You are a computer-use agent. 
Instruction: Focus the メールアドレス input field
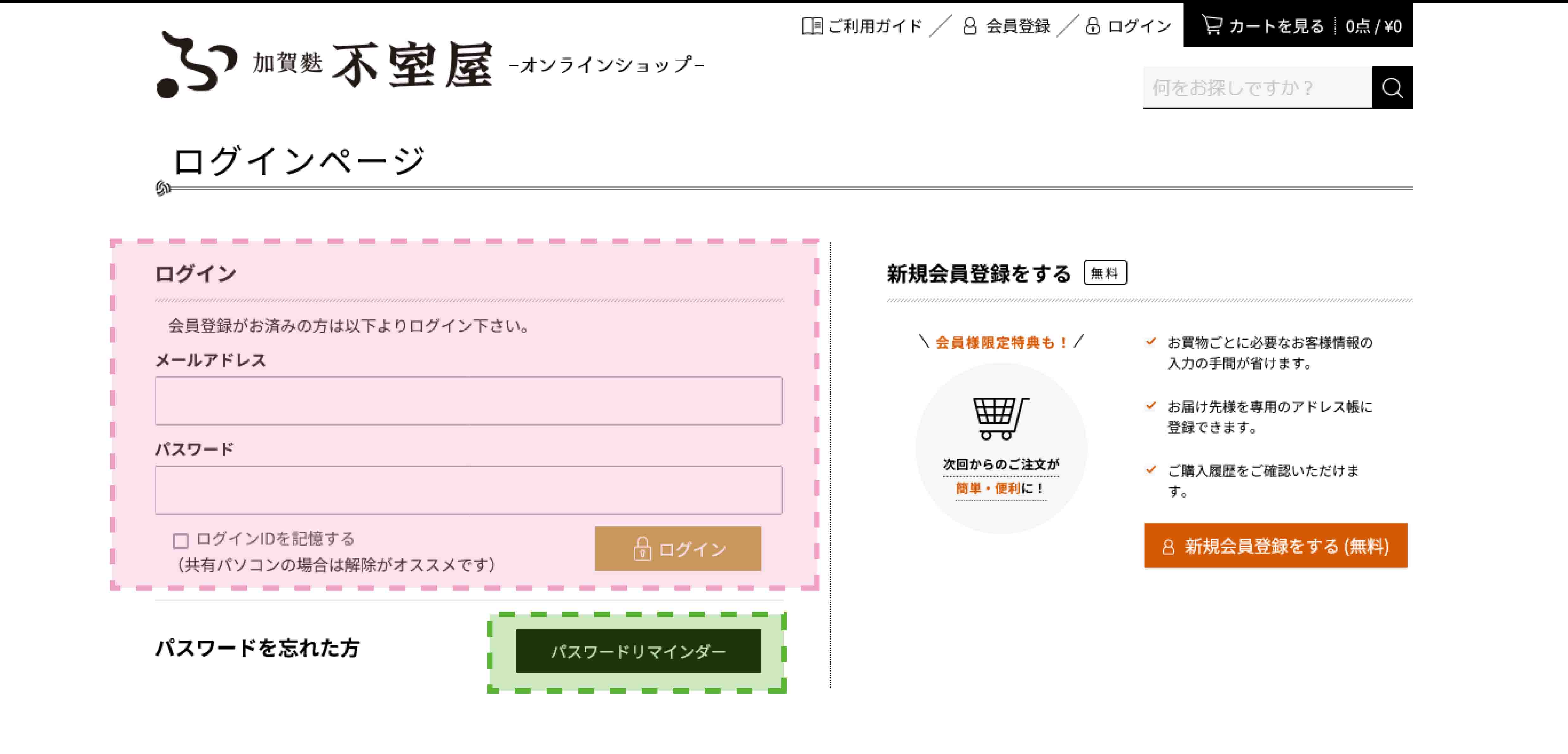point(468,400)
